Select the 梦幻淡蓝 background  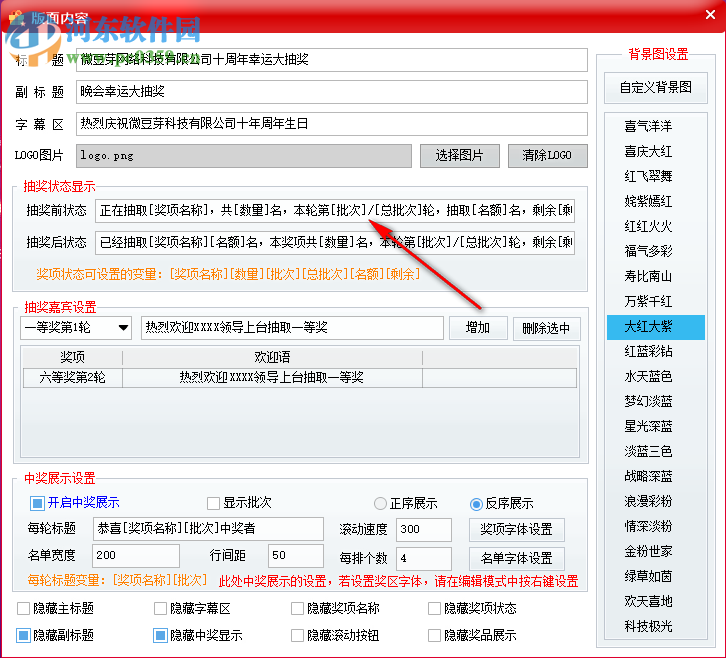click(656, 401)
